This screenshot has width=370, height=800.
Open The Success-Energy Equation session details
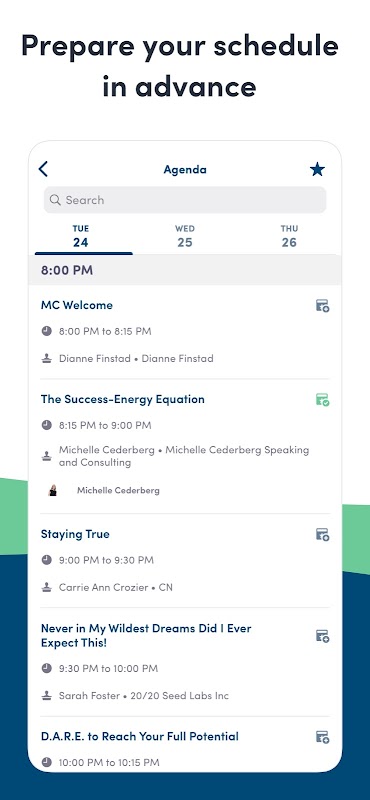tap(122, 399)
